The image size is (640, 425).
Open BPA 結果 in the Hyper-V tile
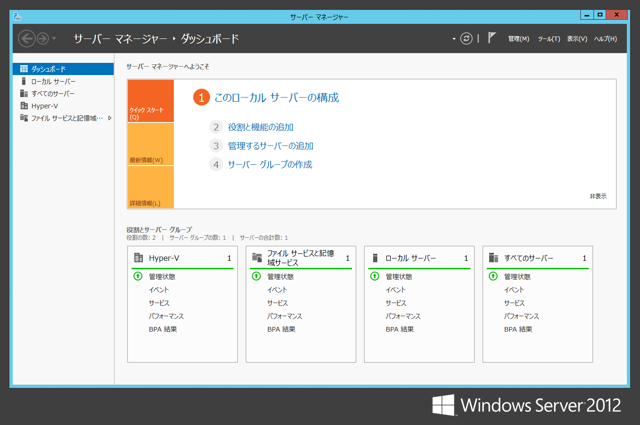point(163,329)
